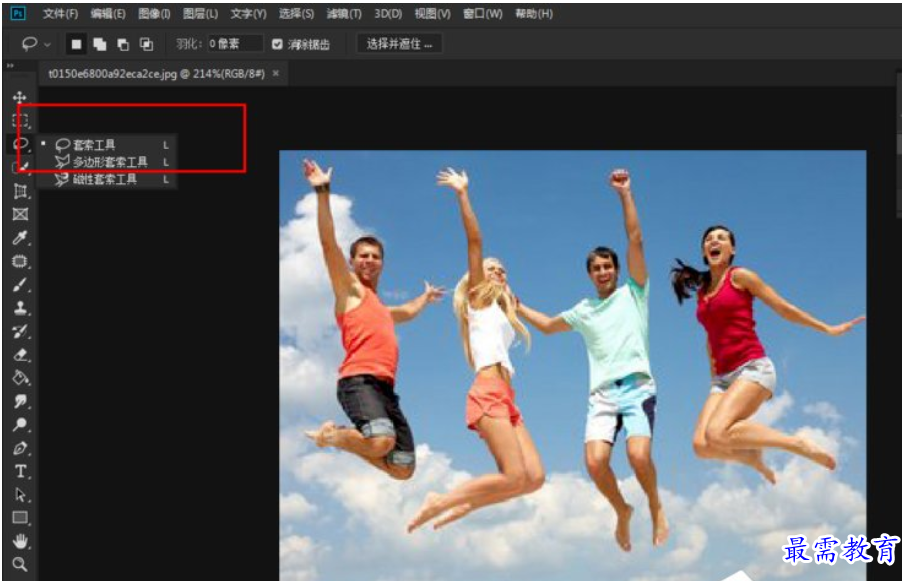Select the Spot Healing Brush tool
Image resolution: width=906 pixels, height=581 pixels.
pyautogui.click(x=20, y=261)
